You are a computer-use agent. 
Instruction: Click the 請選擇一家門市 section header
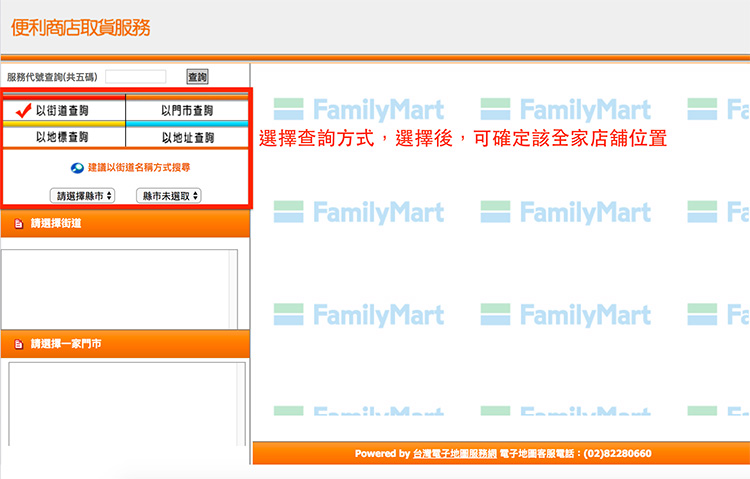pyautogui.click(x=125, y=344)
